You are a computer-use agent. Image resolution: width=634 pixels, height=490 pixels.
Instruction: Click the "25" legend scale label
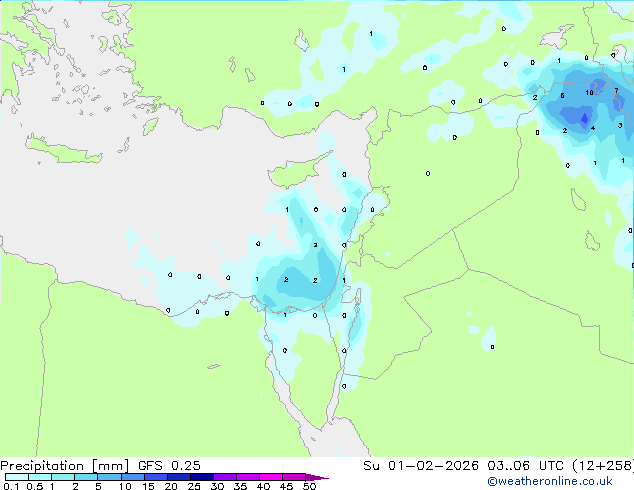[x=194, y=486]
